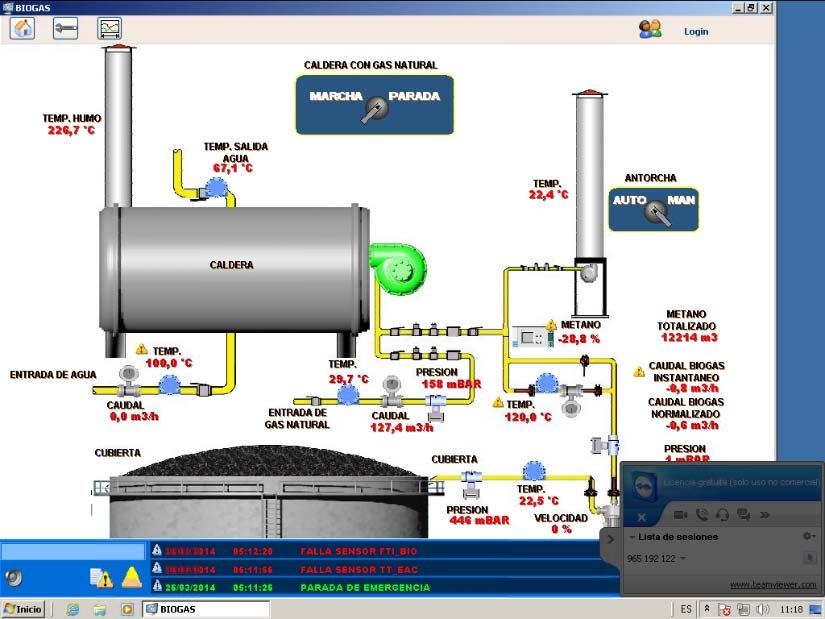Expand the 965 192 122 session dropdown
Screen dimensions: 825x619
684,558
